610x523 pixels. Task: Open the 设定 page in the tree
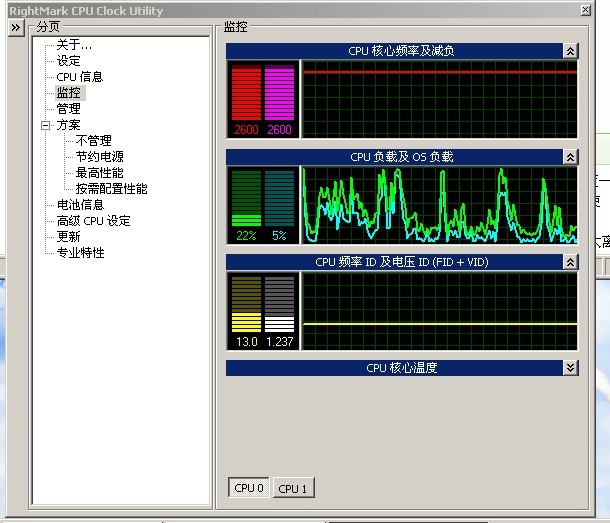pos(68,61)
